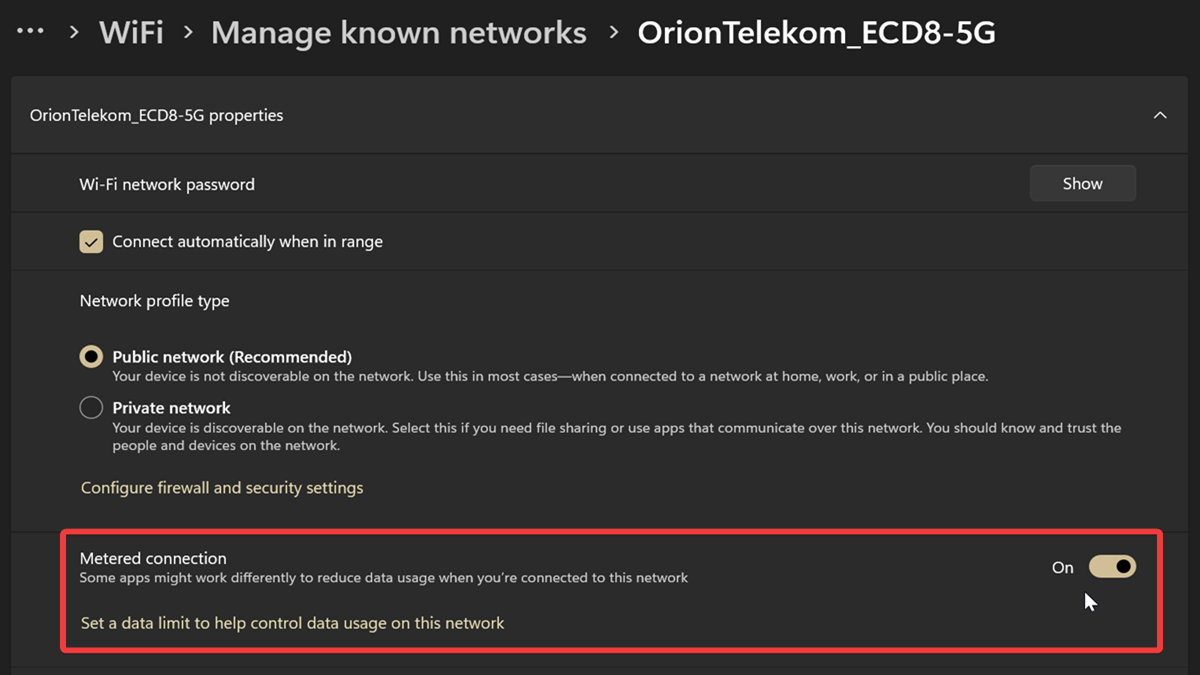1200x675 pixels.
Task: Turn off the Metered connection toggle
Action: (x=1112, y=567)
